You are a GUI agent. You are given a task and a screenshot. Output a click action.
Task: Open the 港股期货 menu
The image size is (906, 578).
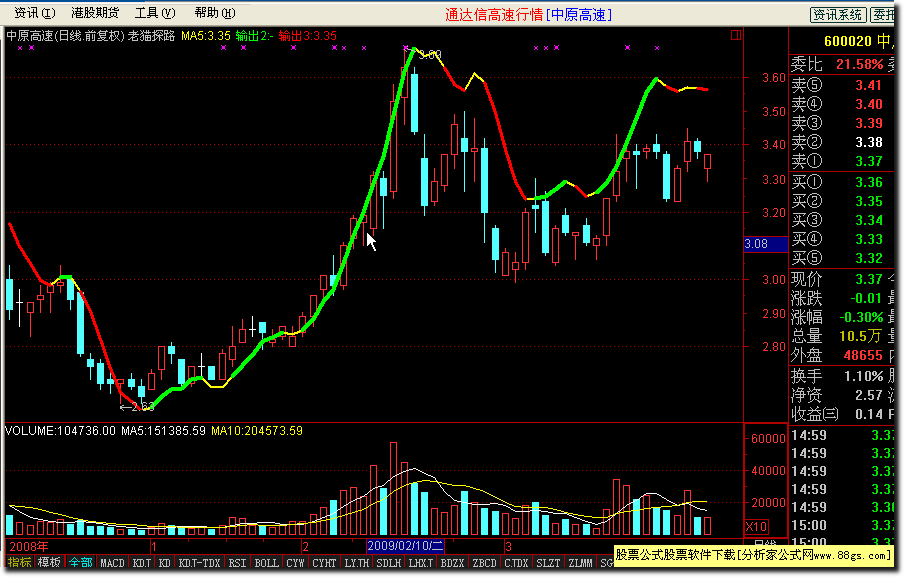pos(95,13)
